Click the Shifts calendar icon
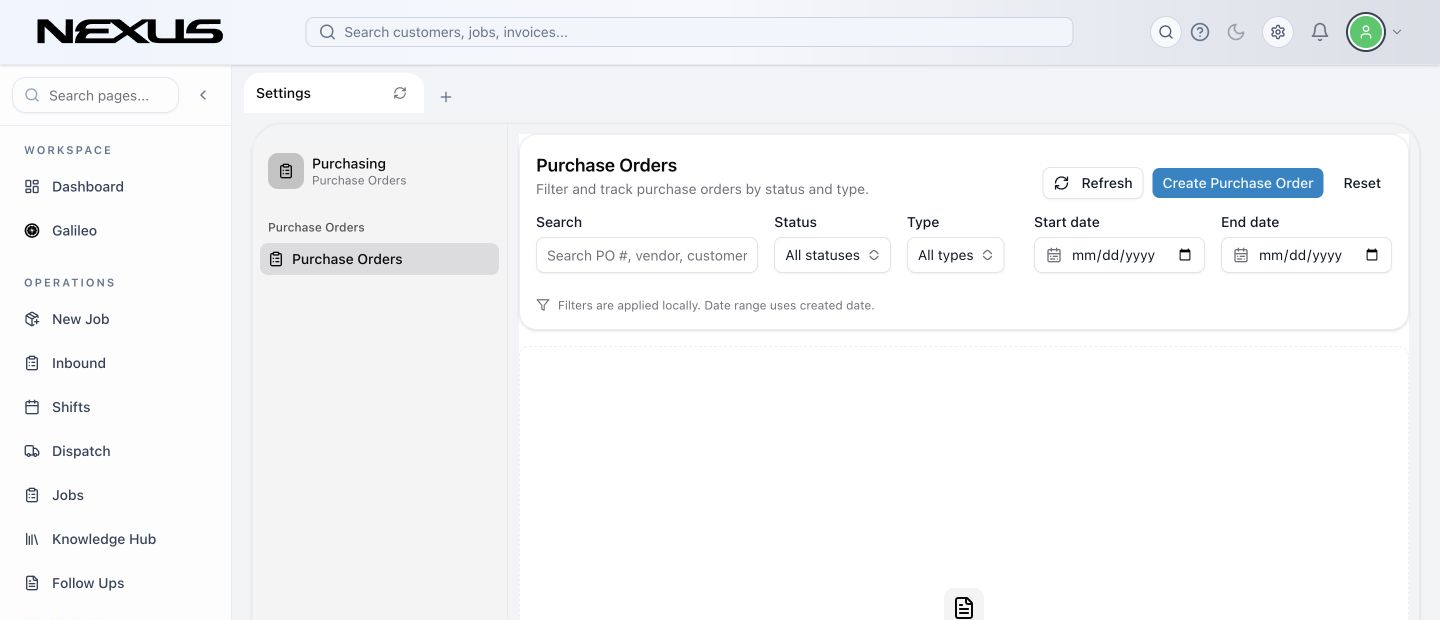Image resolution: width=1440 pixels, height=620 pixels. (32, 407)
